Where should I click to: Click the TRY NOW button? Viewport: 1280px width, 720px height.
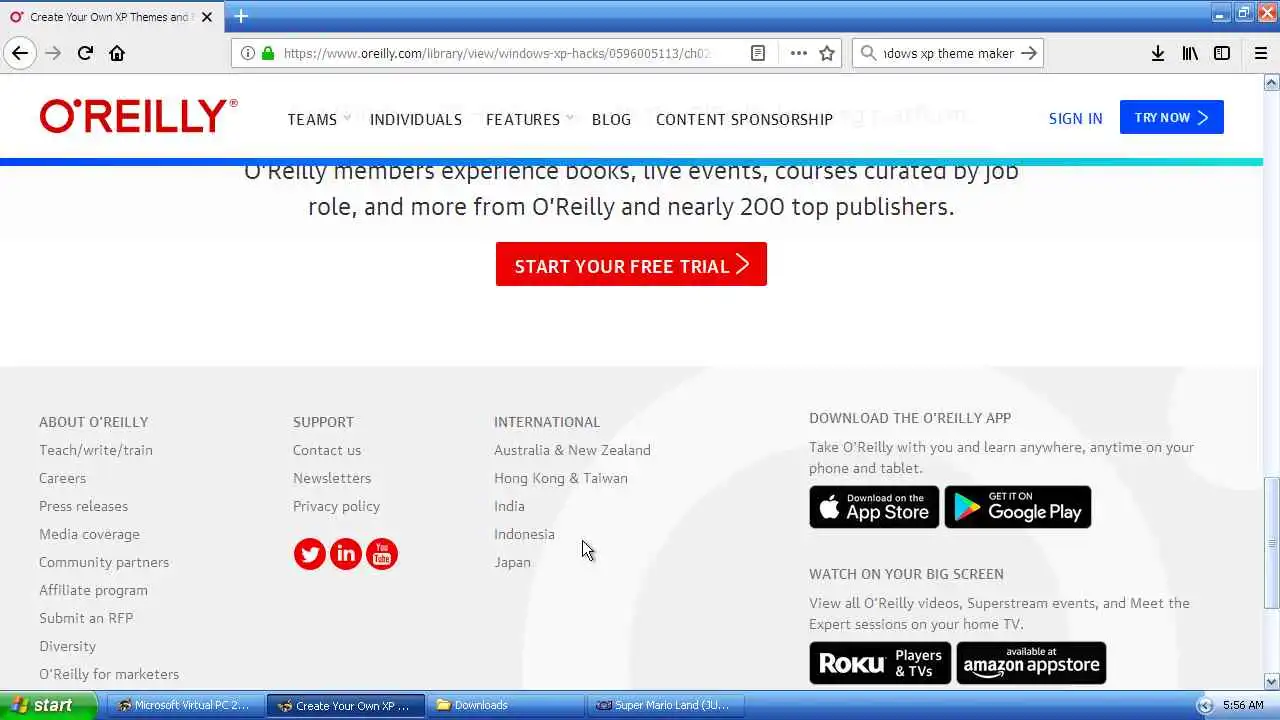[1172, 117]
